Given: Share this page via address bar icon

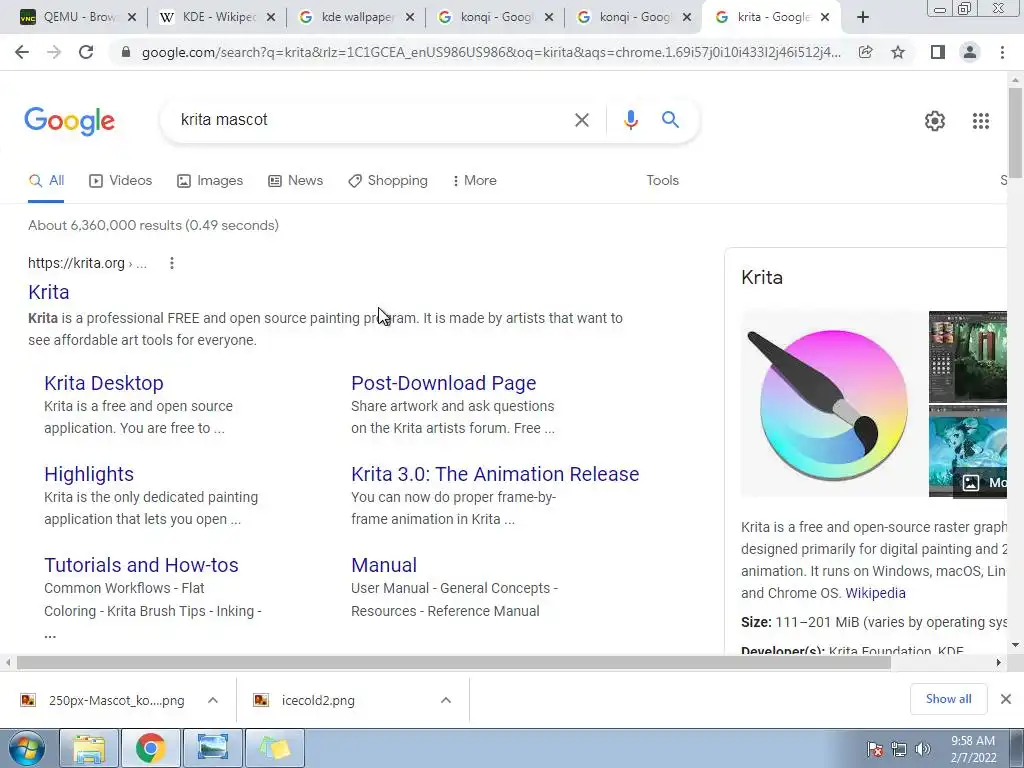Looking at the screenshot, I should click(865, 52).
